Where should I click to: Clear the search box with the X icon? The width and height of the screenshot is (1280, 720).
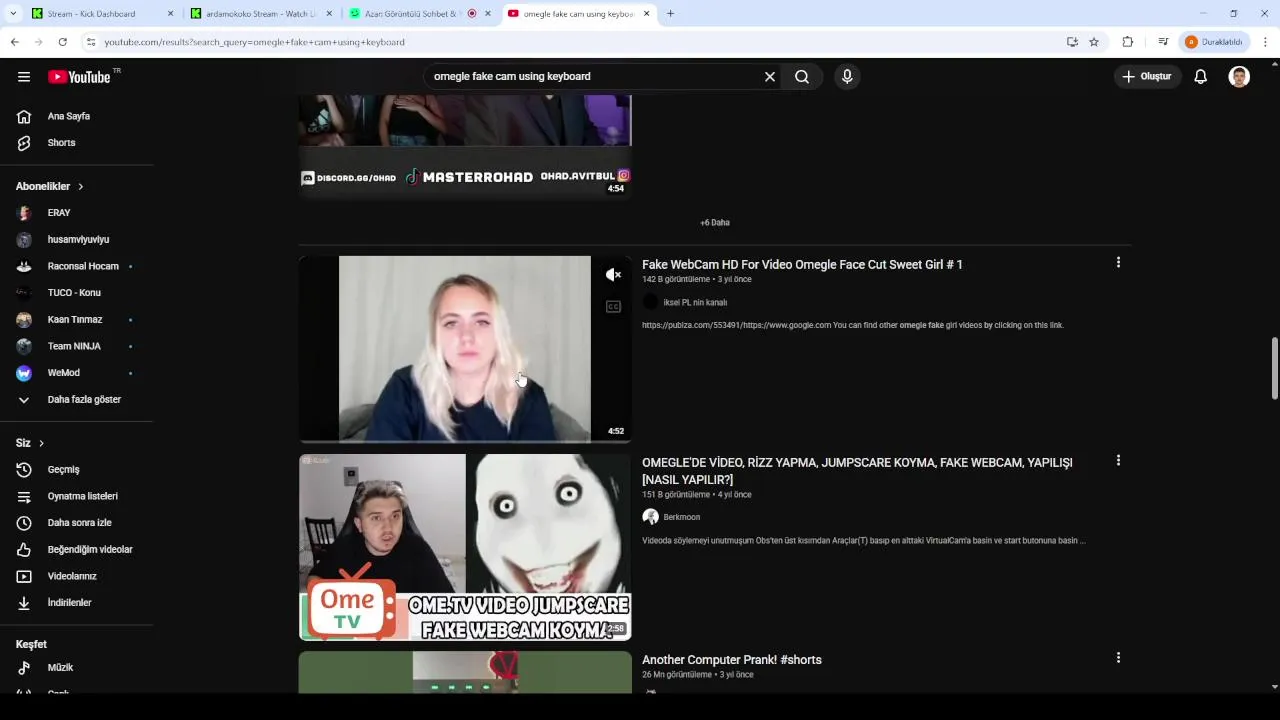coord(770,77)
